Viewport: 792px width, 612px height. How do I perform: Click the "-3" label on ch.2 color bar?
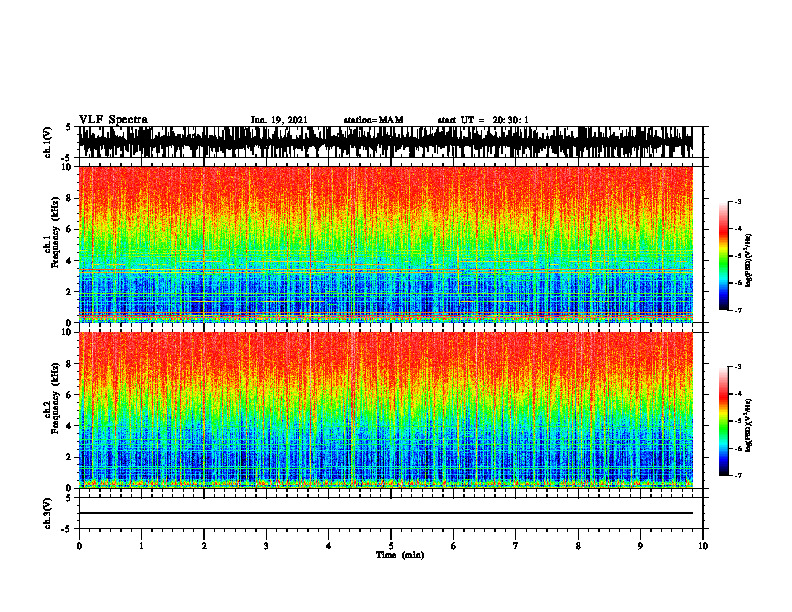(x=738, y=367)
